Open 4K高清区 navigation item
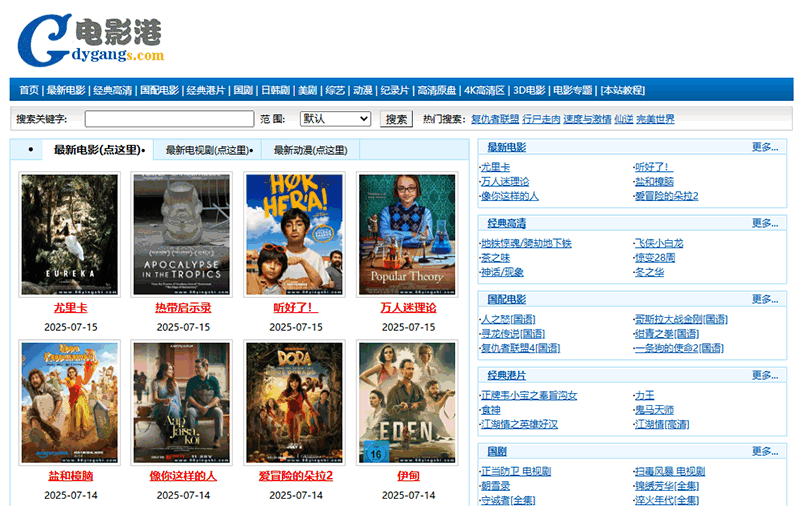This screenshot has width=800, height=506. pos(485,90)
